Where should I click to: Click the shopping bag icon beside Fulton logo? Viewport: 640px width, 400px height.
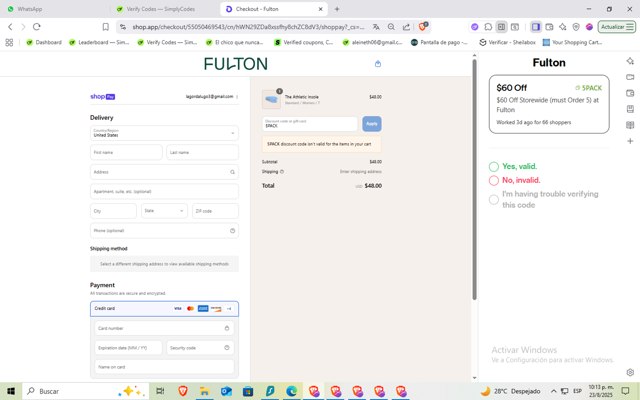pos(378,64)
